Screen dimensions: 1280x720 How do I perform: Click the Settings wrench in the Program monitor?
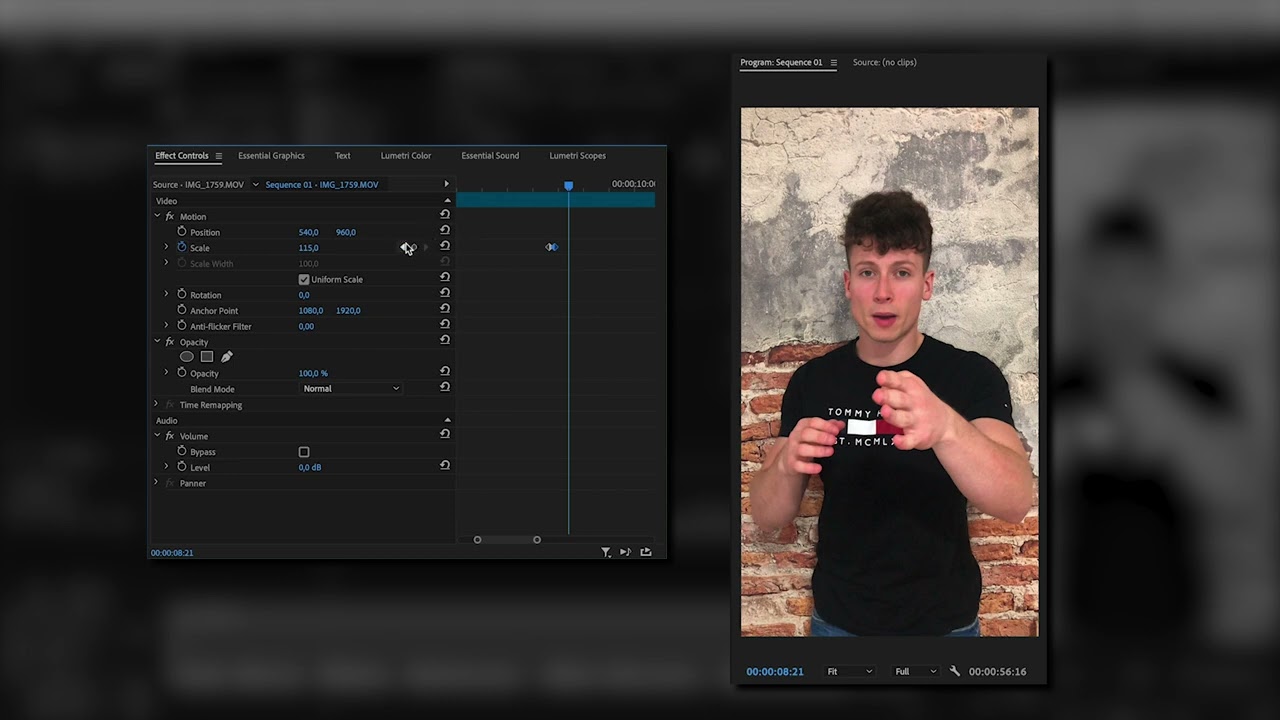[x=954, y=671]
